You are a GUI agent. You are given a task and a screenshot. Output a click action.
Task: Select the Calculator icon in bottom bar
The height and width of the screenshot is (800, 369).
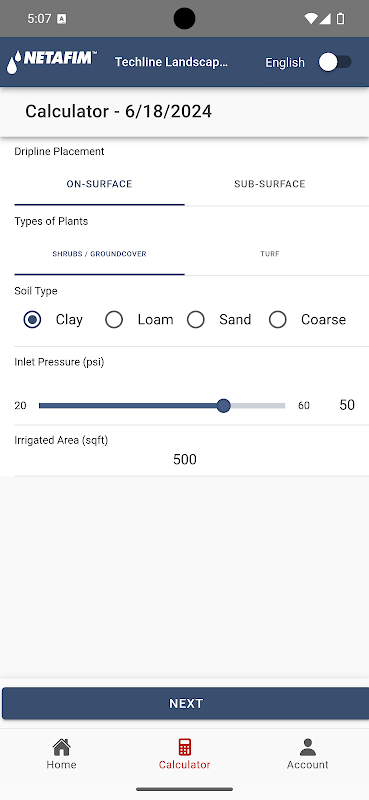(185, 747)
